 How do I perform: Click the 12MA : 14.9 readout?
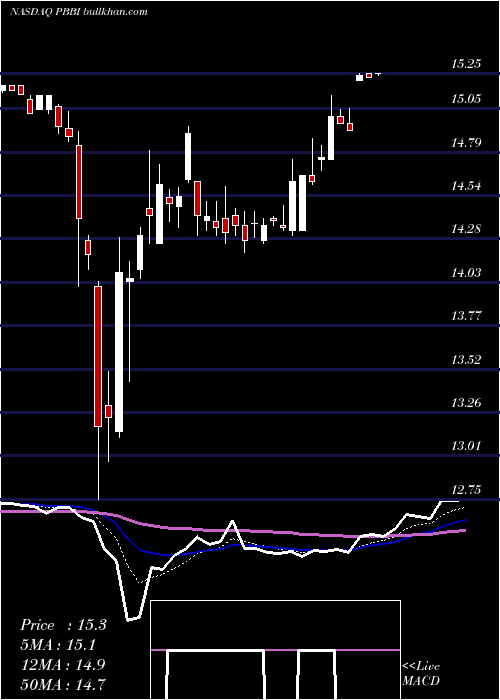click(x=63, y=665)
